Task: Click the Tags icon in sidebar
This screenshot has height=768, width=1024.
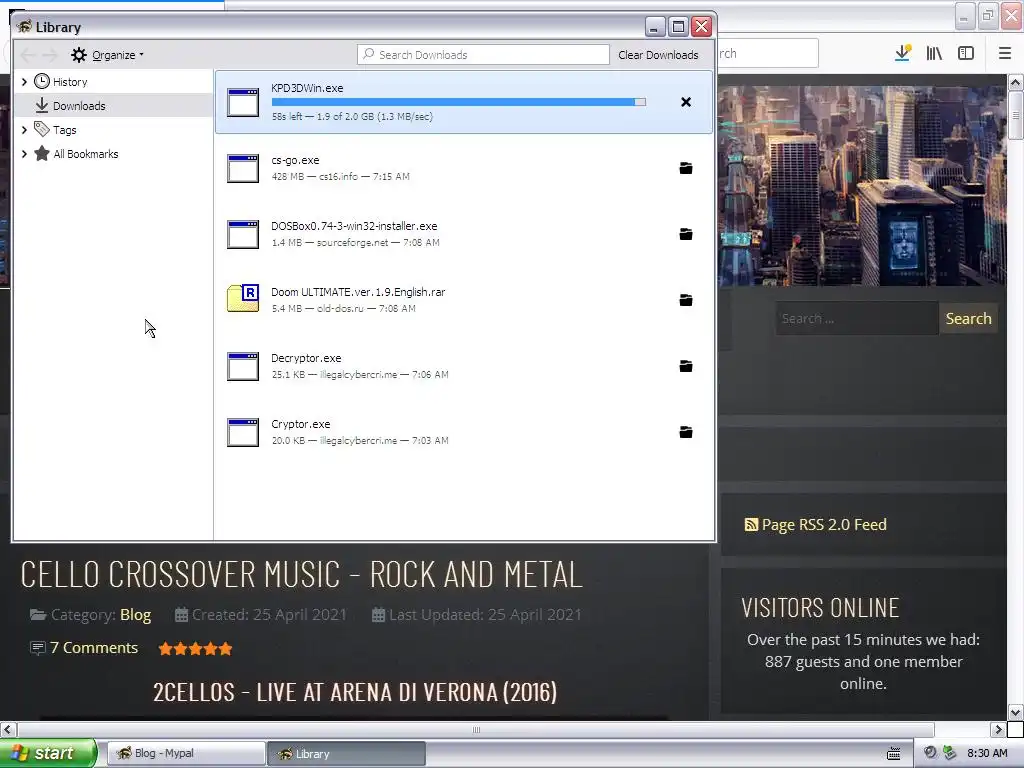Action: click(42, 129)
